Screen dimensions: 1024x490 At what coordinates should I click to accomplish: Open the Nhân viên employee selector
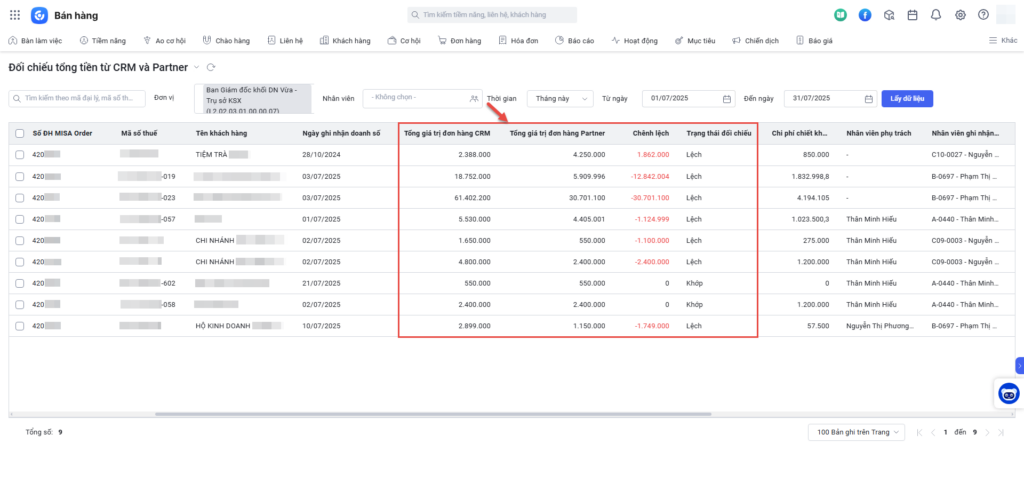(x=422, y=99)
